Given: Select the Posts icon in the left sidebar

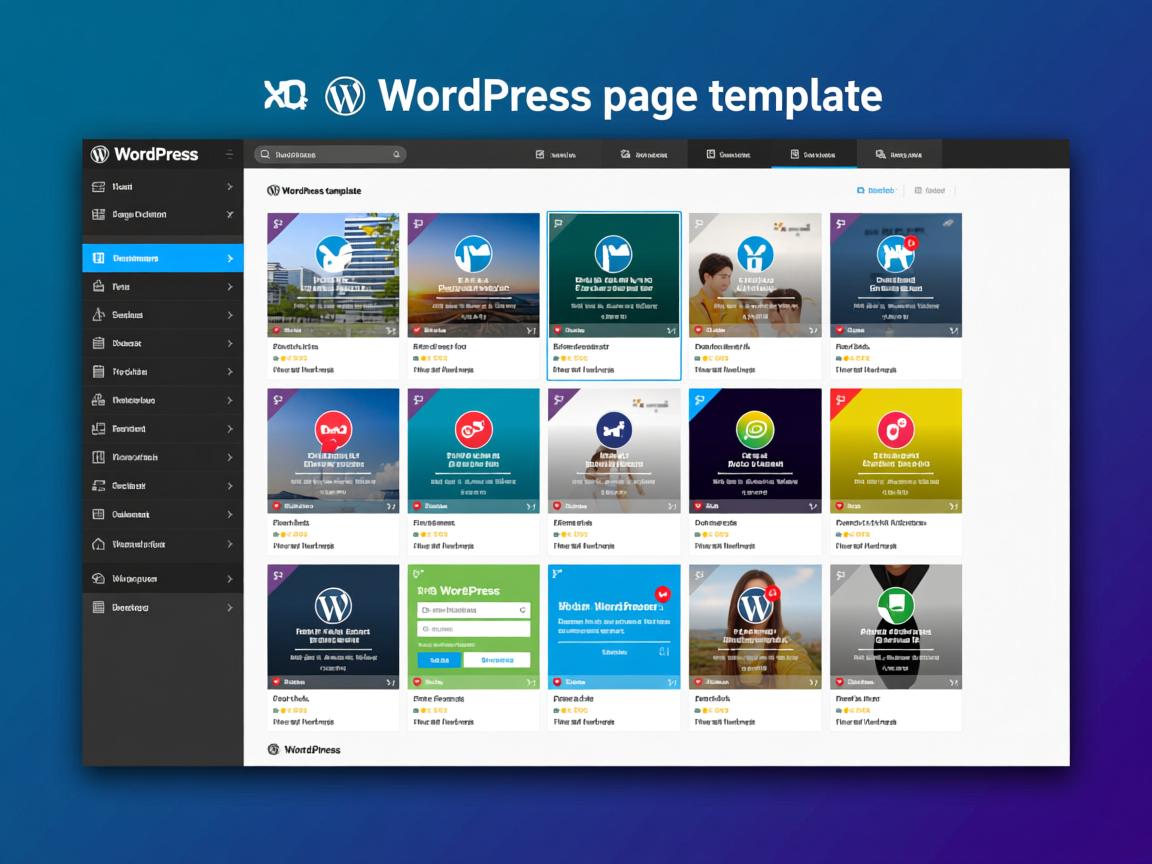Looking at the screenshot, I should (x=97, y=286).
